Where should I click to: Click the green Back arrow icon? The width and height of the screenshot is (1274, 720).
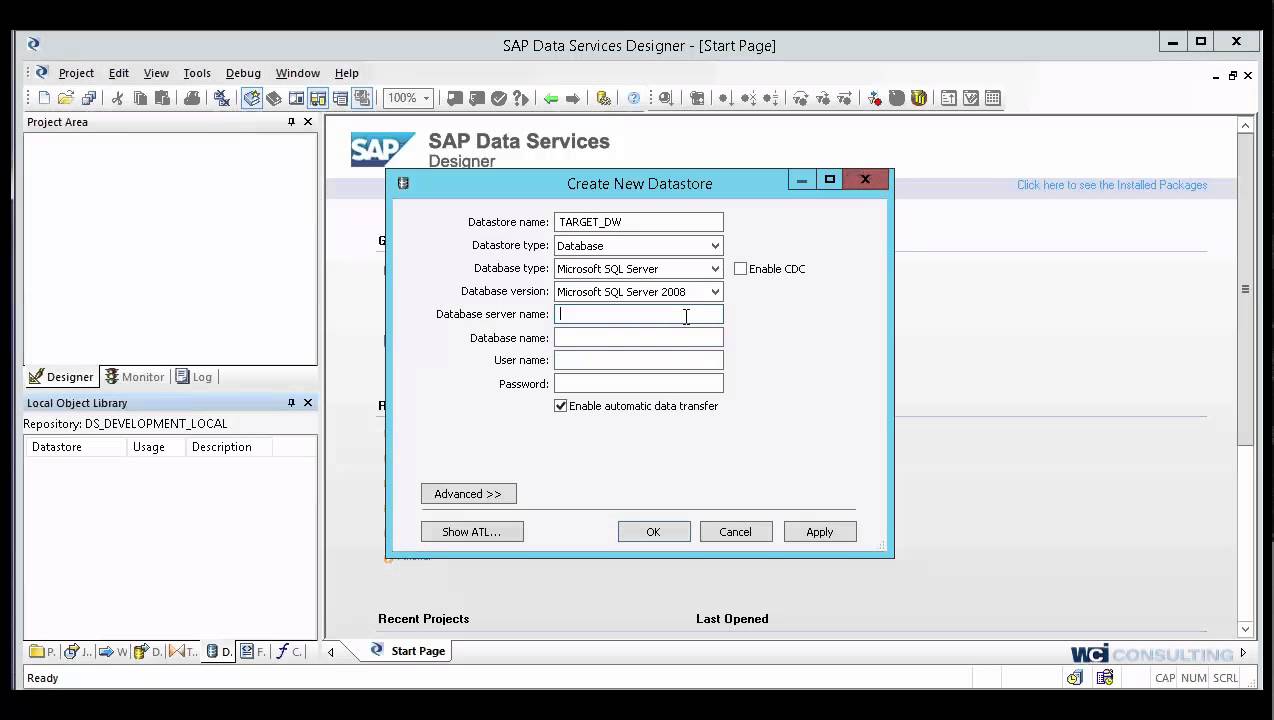click(x=551, y=98)
